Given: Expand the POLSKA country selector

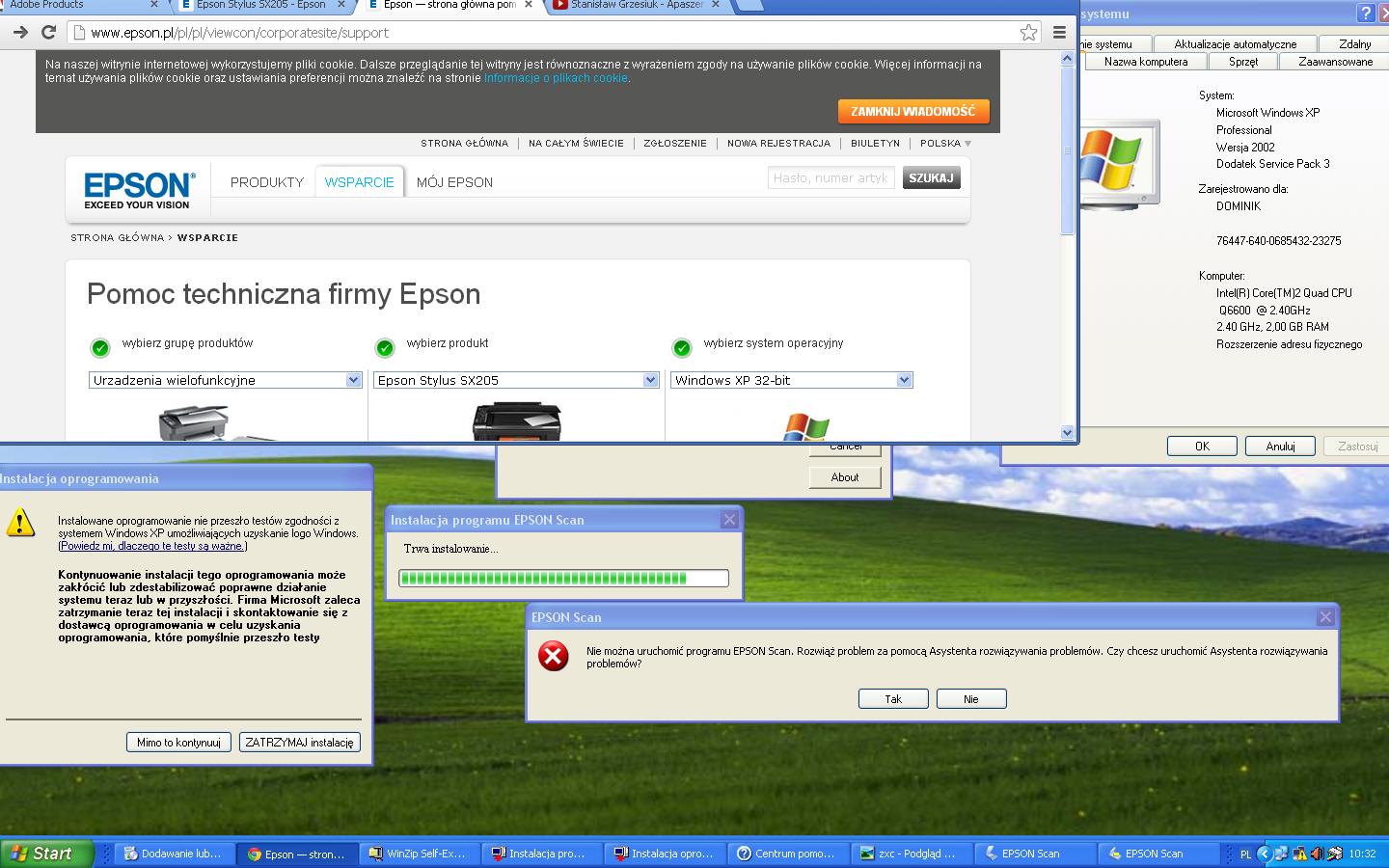Looking at the screenshot, I should pos(945,144).
